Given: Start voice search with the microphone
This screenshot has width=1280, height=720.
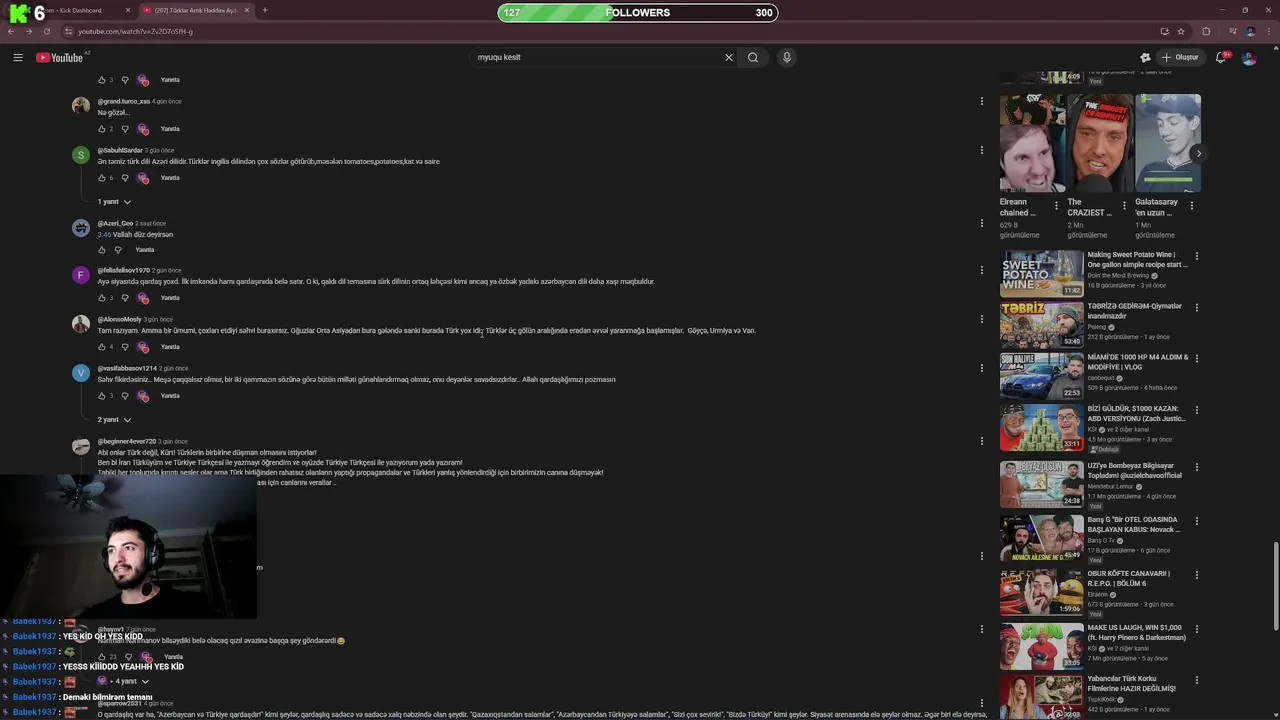Looking at the screenshot, I should pos(787,57).
